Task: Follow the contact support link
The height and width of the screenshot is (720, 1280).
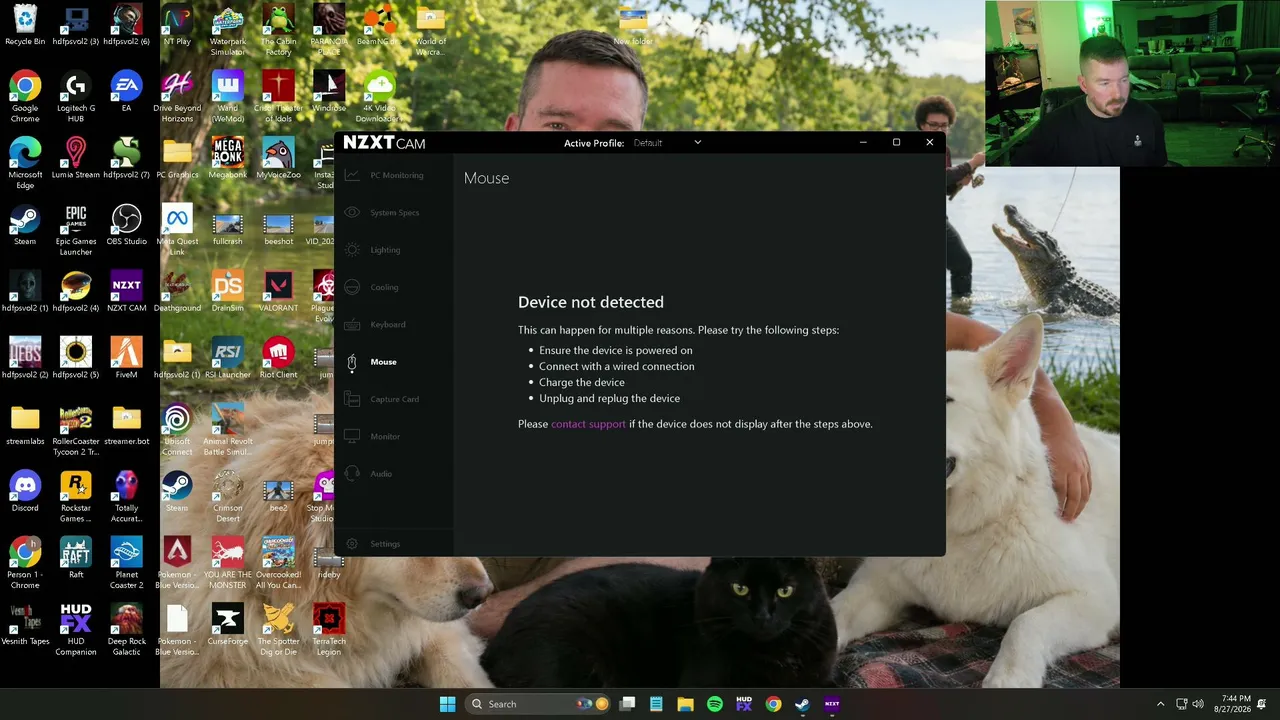Action: pyautogui.click(x=588, y=424)
